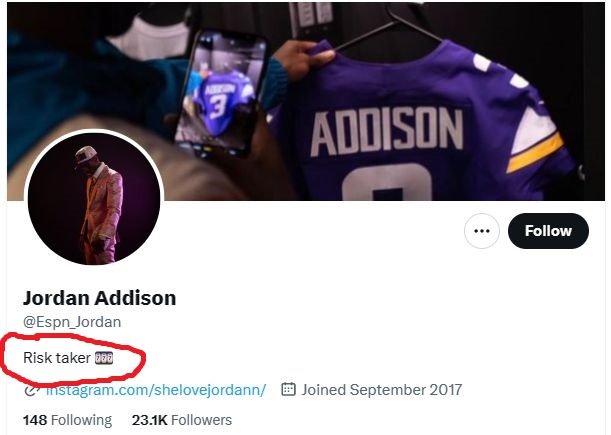Click the white cap in the avatar photo
The height and width of the screenshot is (435, 611).
tap(86, 155)
